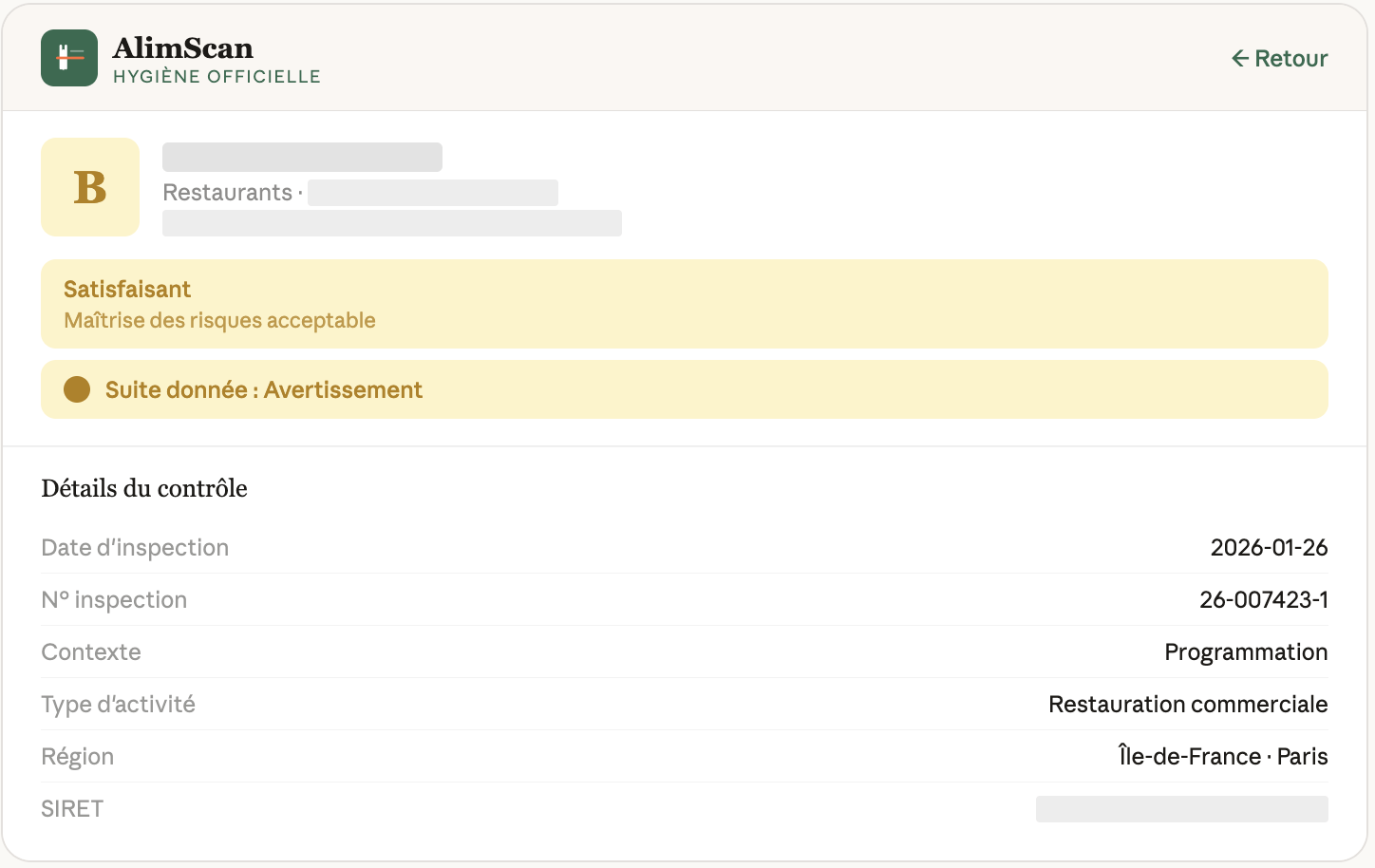1375x868 pixels.
Task: Click the Retour link
Action: [x=1290, y=58]
